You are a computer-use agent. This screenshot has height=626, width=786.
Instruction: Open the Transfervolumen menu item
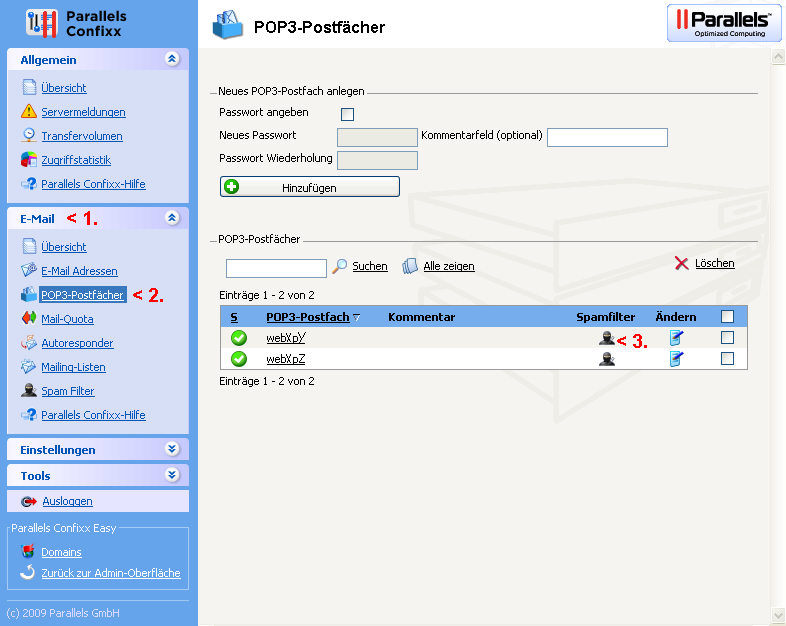(82, 136)
